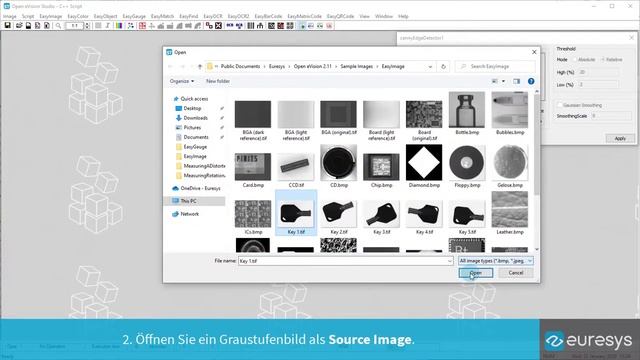The height and width of the screenshot is (360, 640).
Task: Click the Forward arrow in Open dialog
Action: pyautogui.click(x=183, y=67)
